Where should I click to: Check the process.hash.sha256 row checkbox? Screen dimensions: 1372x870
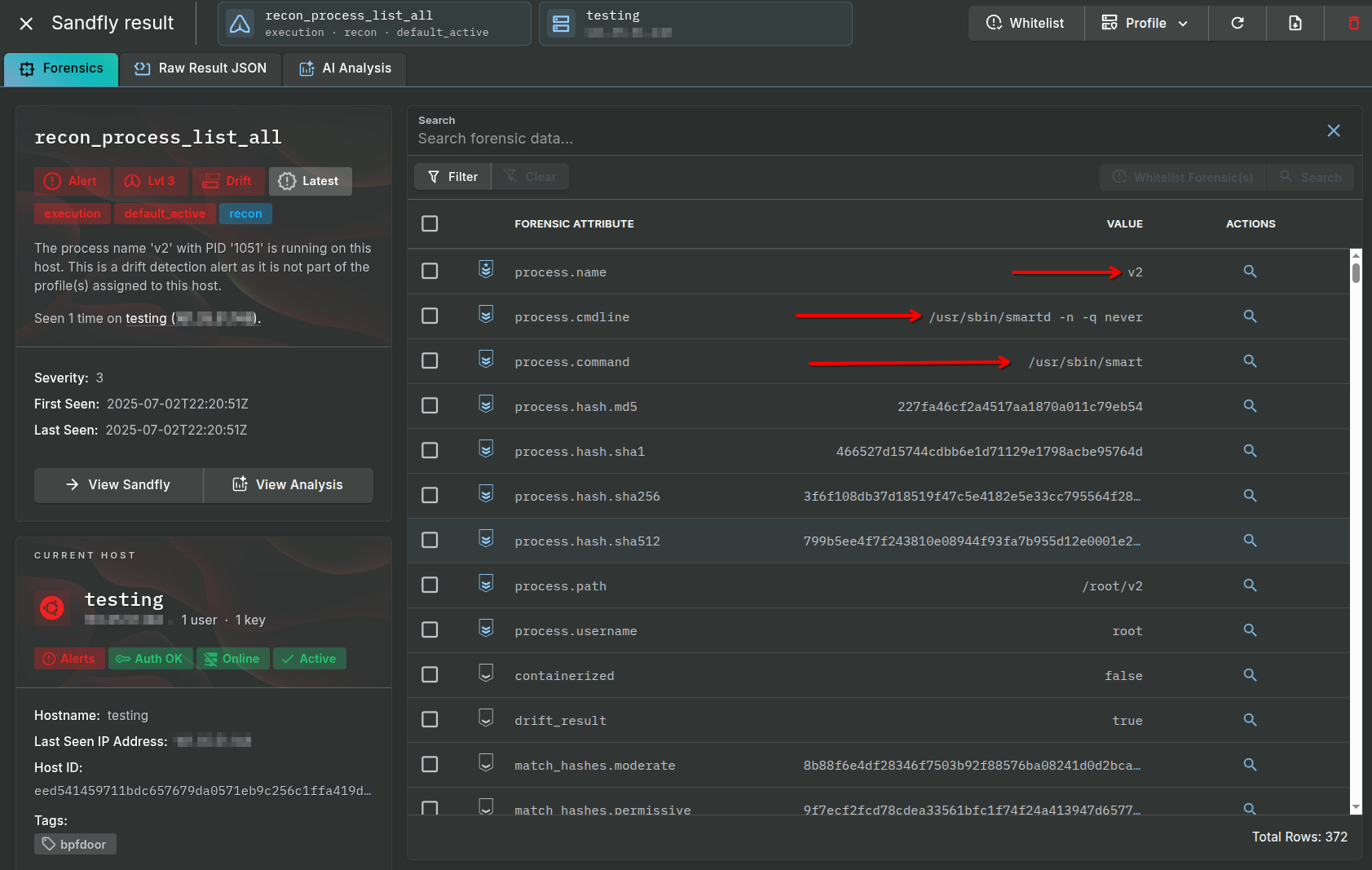click(x=430, y=495)
